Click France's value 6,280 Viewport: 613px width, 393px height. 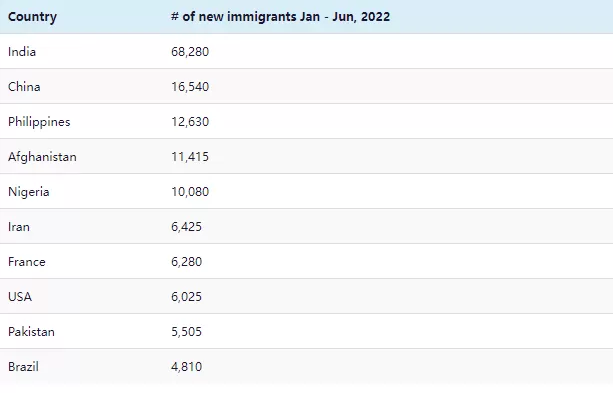[186, 262]
